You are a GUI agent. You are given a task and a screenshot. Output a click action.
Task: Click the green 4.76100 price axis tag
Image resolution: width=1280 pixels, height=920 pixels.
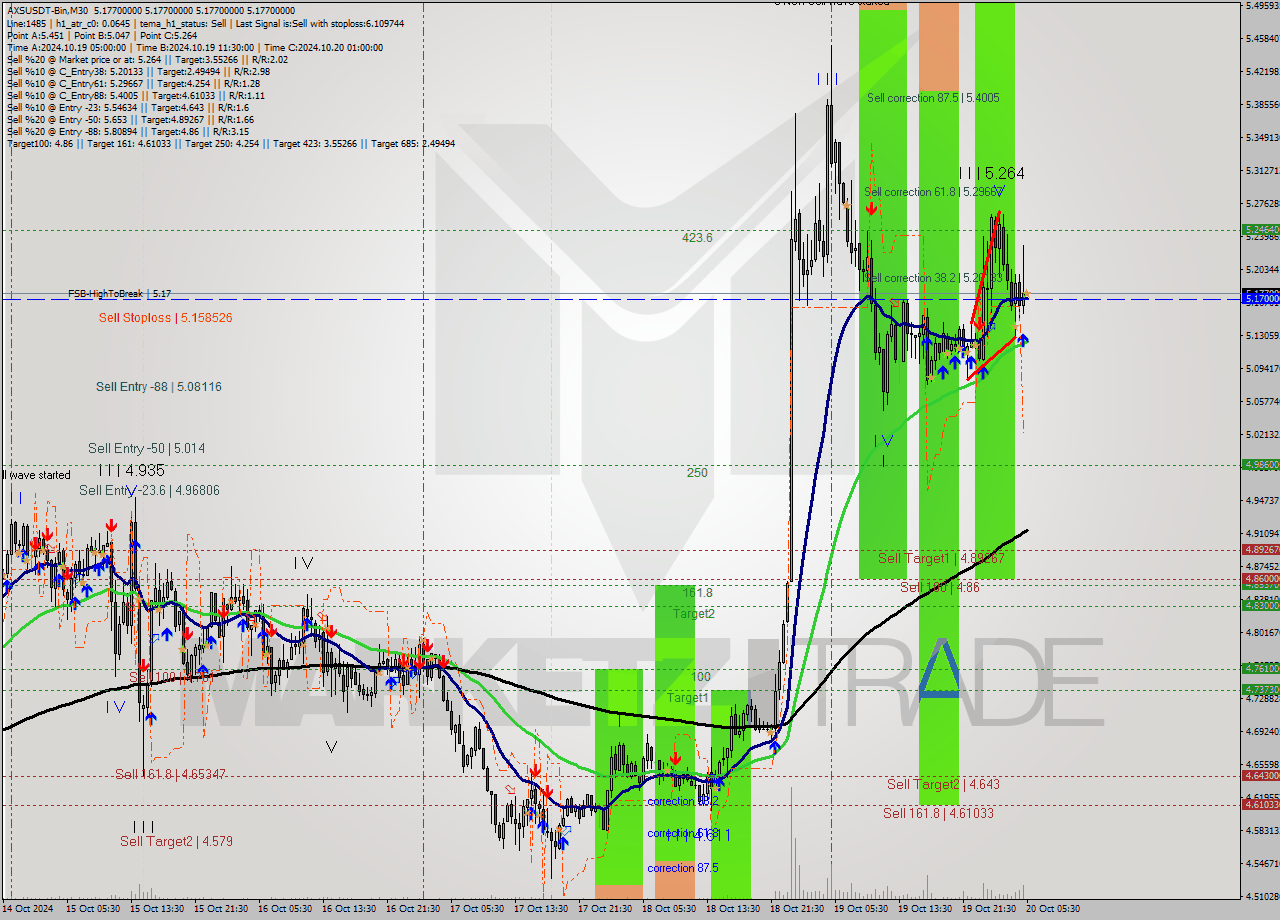pyautogui.click(x=1260, y=668)
